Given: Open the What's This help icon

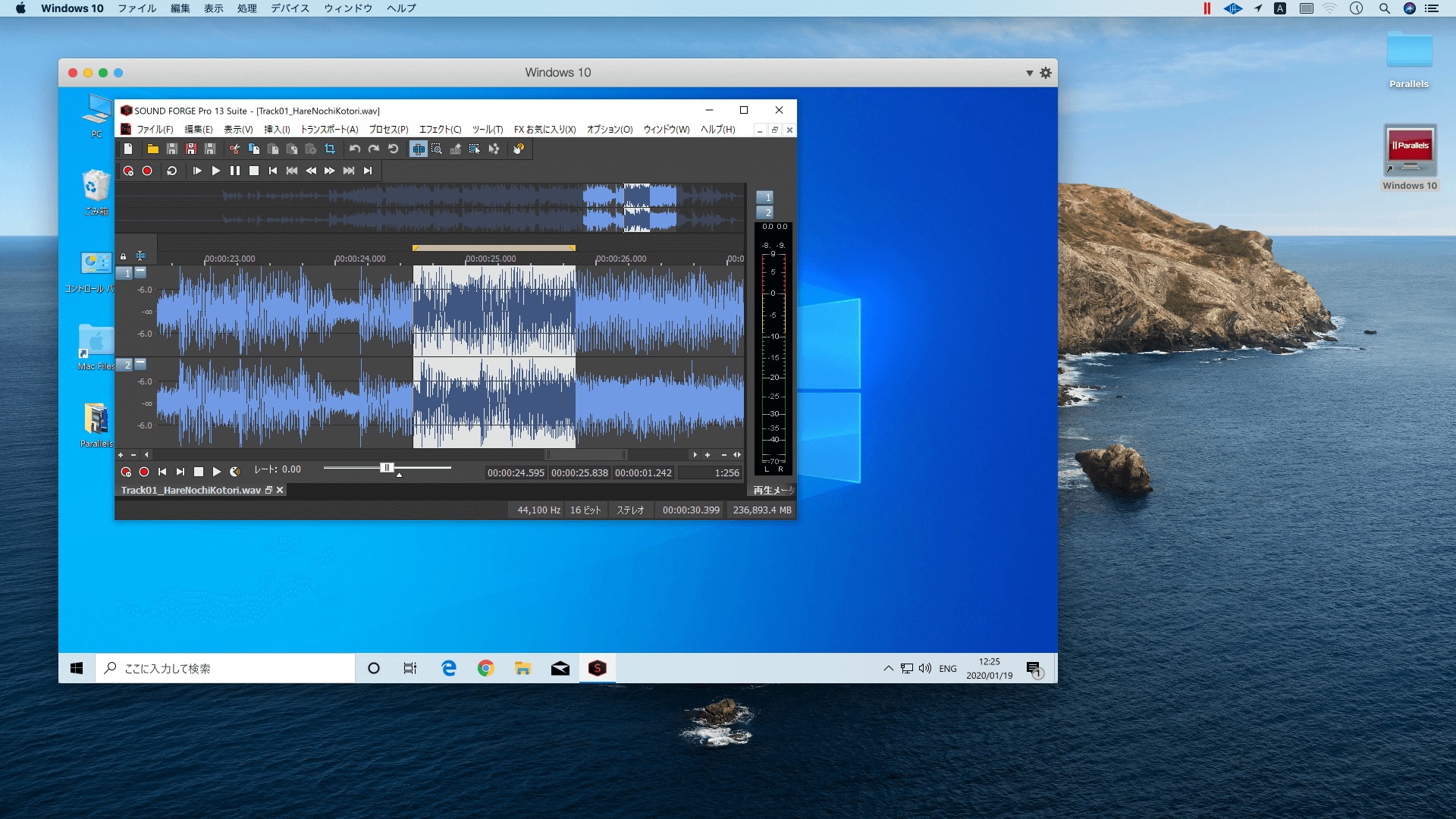Looking at the screenshot, I should point(519,149).
